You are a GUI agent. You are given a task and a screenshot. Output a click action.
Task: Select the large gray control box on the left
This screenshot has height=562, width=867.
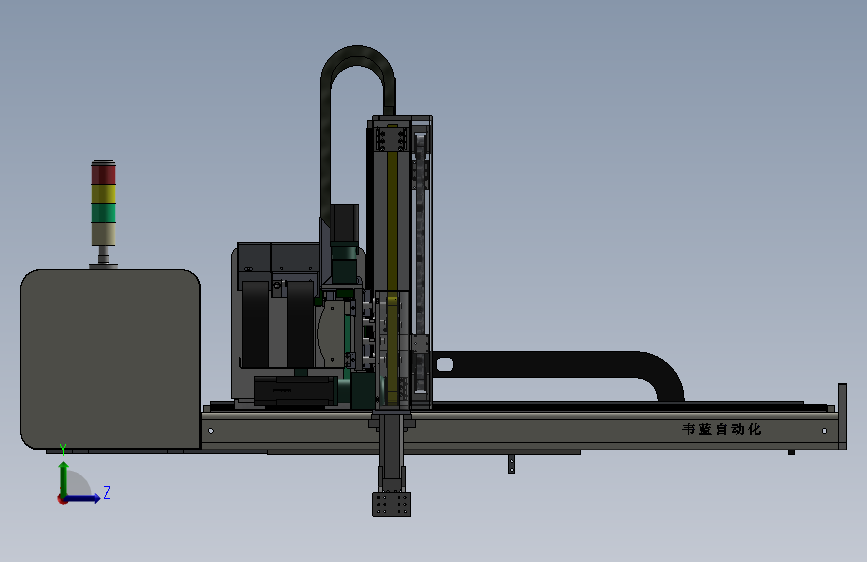(111, 359)
